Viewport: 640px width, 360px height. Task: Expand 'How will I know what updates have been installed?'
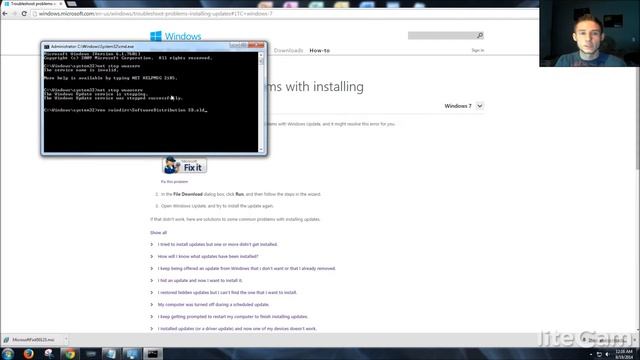[x=208, y=256]
